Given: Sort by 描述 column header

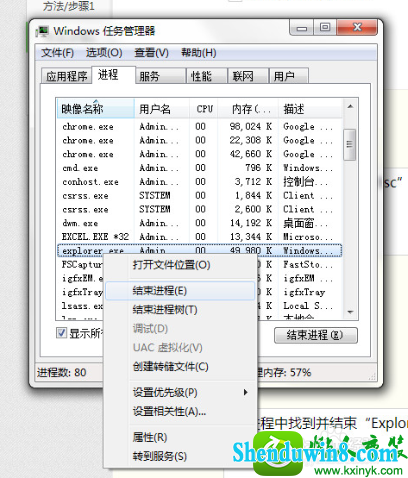Looking at the screenshot, I should pos(310,109).
